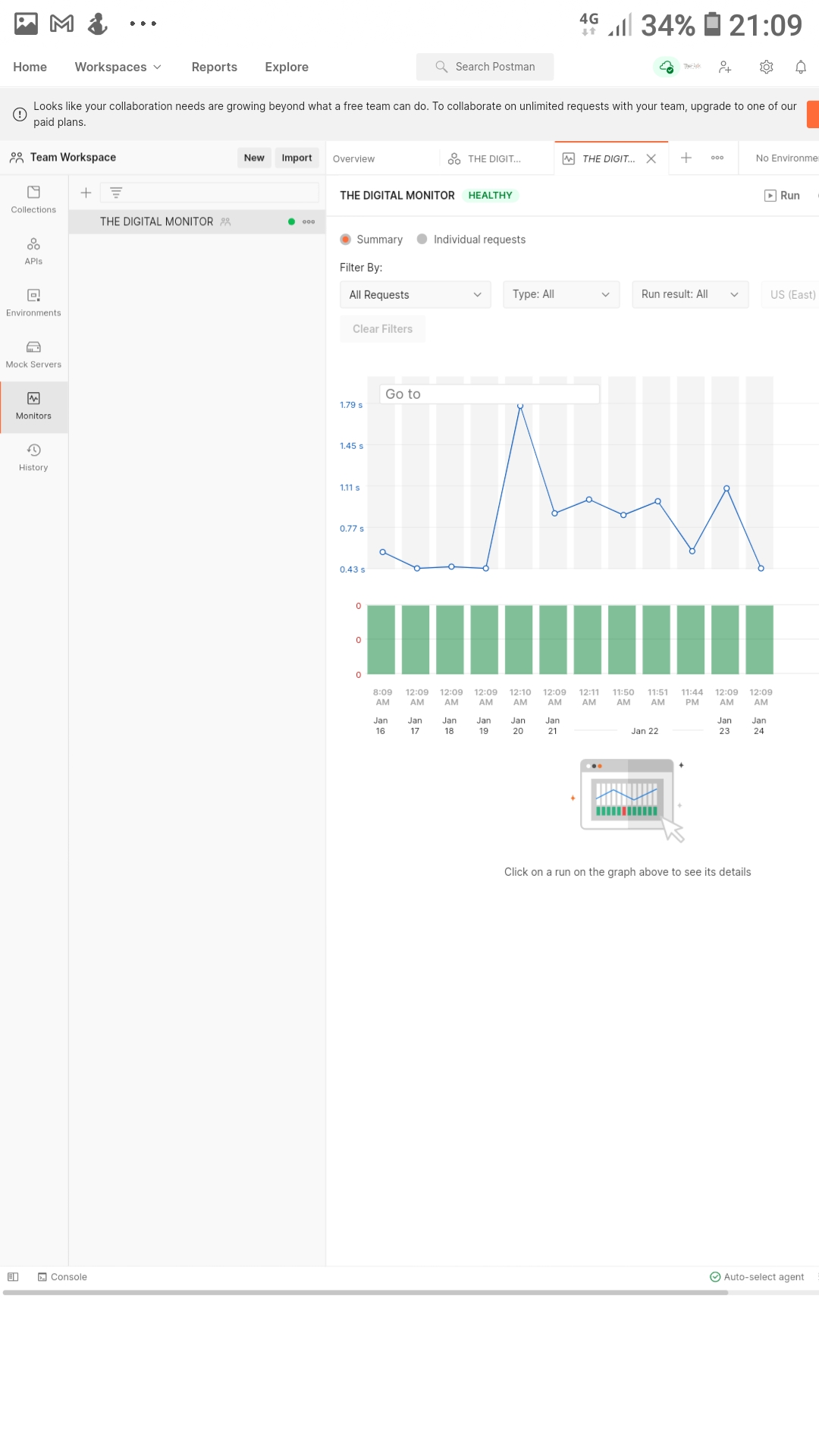Click the Jan 20 peak point at 1.79 s
This screenshot has width=819, height=1456.
tap(520, 406)
